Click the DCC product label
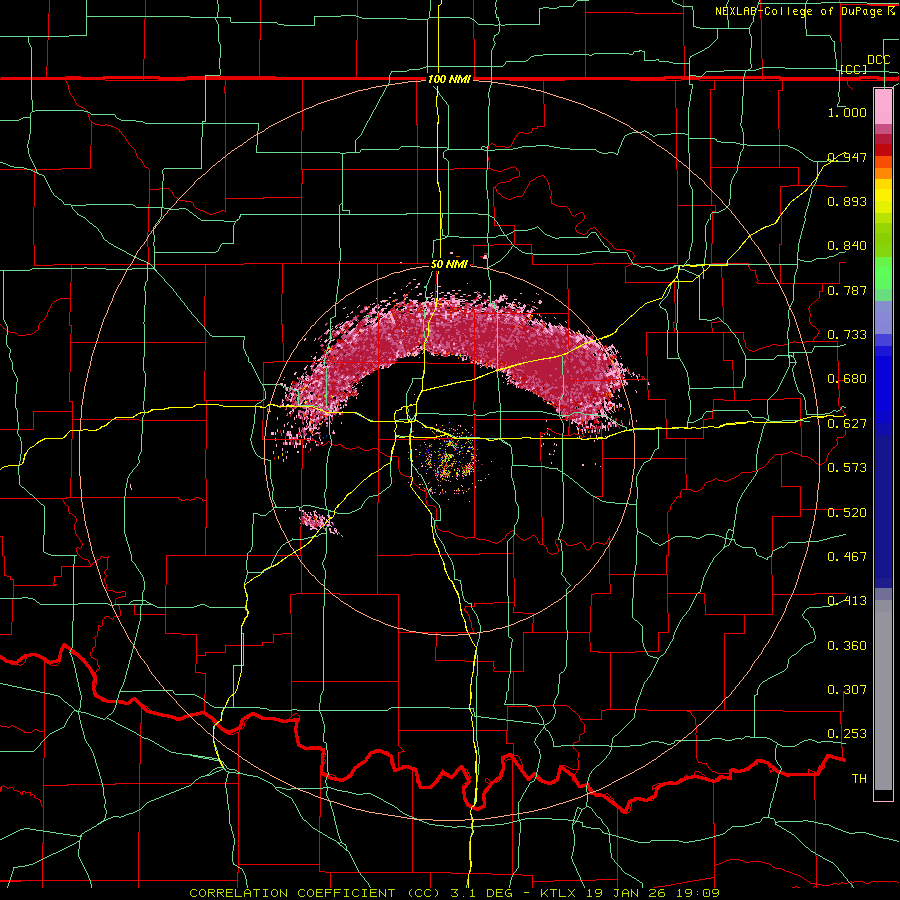900x900 pixels. coord(878,60)
